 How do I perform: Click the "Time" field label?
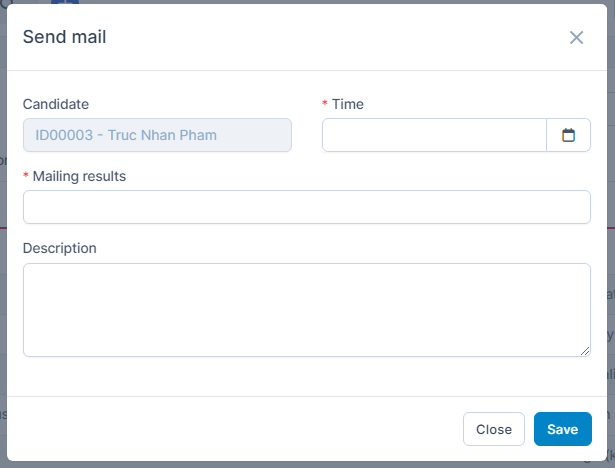click(348, 104)
